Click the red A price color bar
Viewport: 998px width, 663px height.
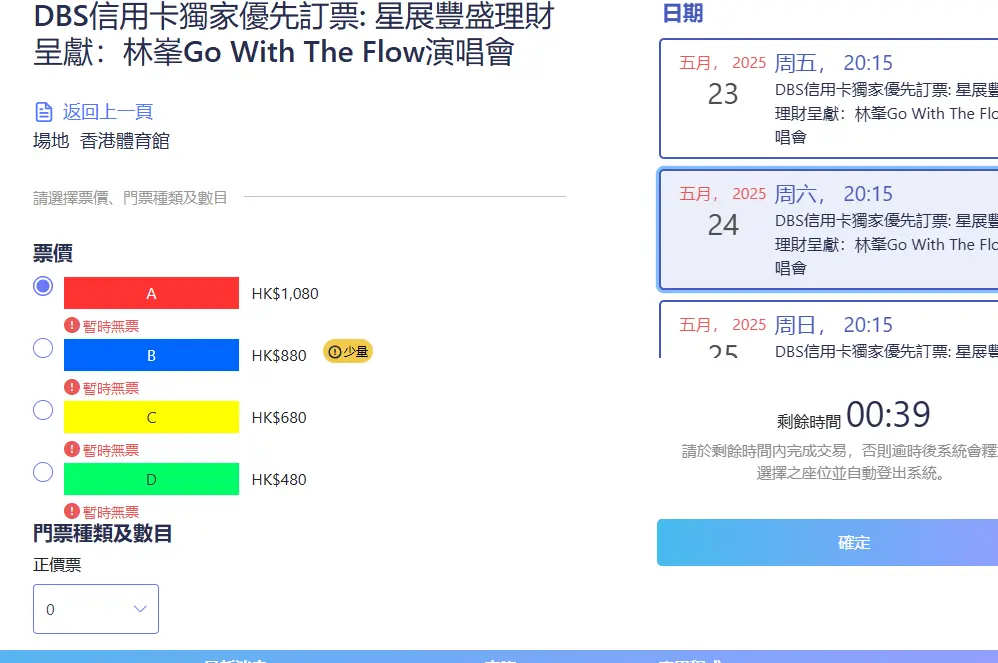pos(151,293)
